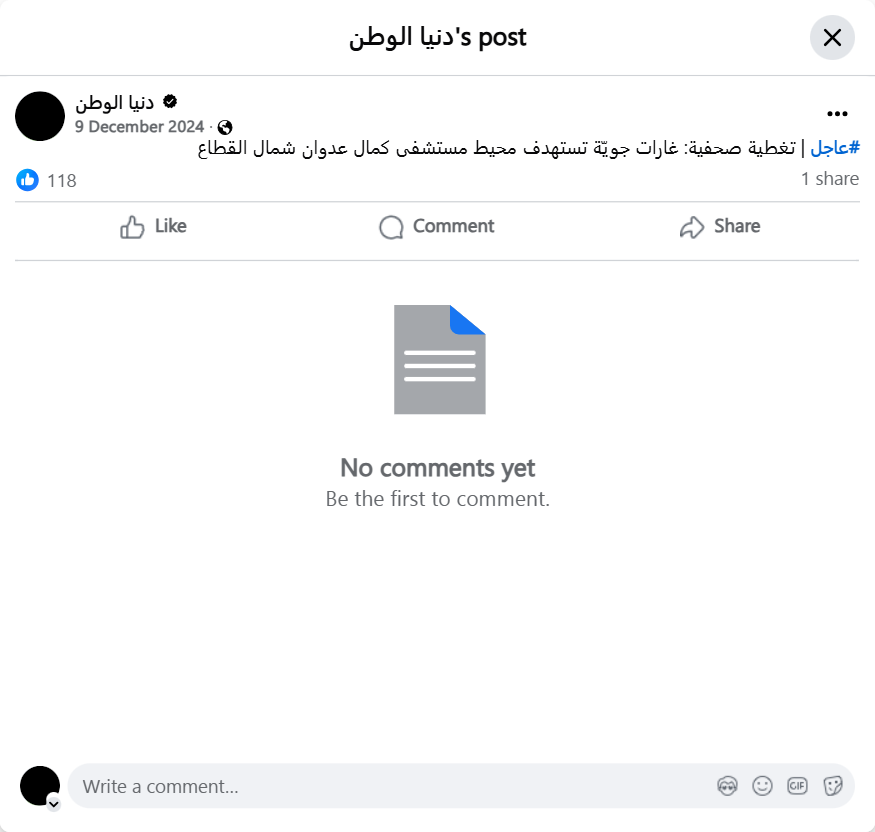Close the post dialog with X button
The image size is (875, 832).
pyautogui.click(x=832, y=37)
